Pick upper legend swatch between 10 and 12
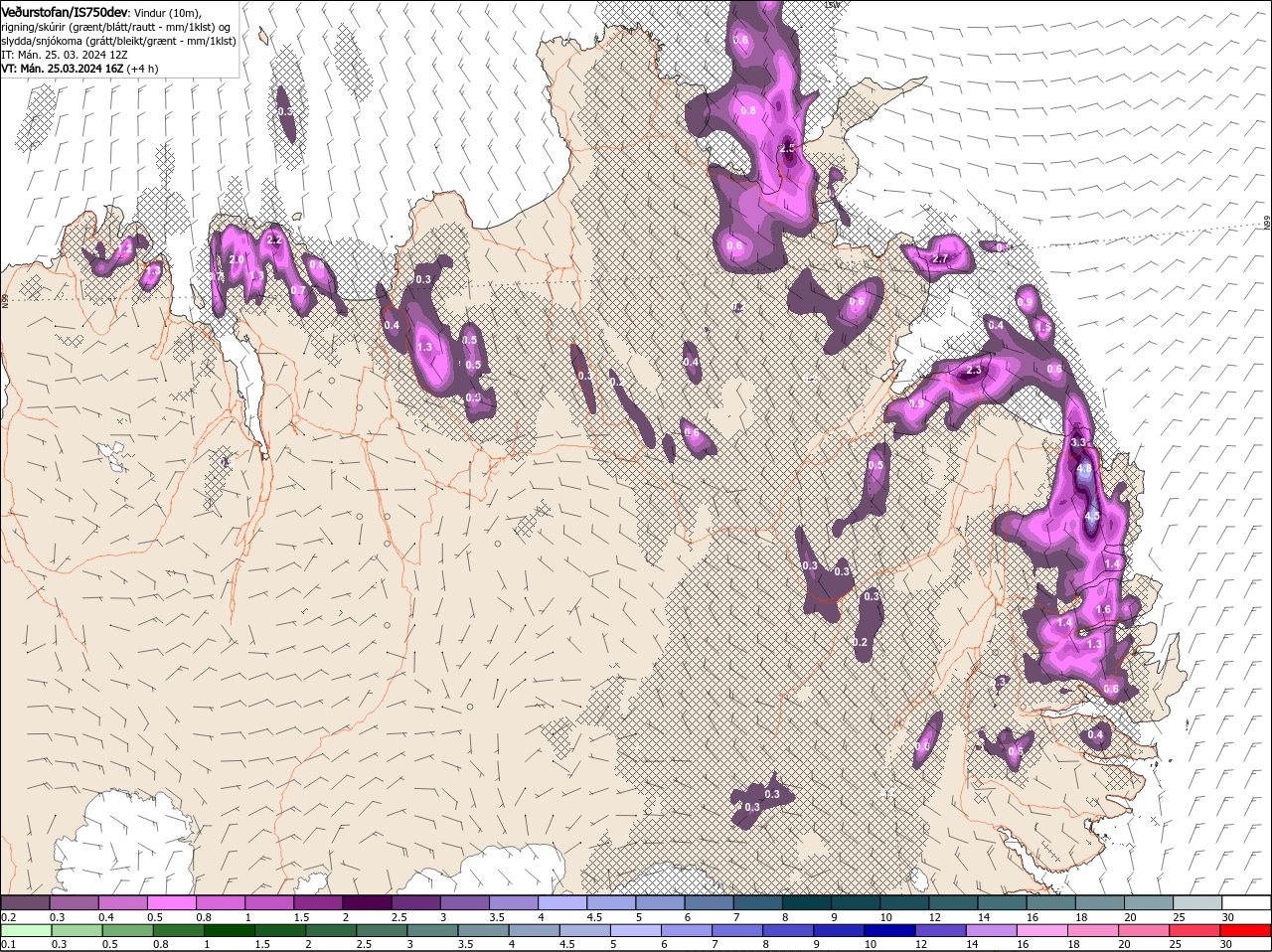The width and height of the screenshot is (1272, 952). coord(904,902)
